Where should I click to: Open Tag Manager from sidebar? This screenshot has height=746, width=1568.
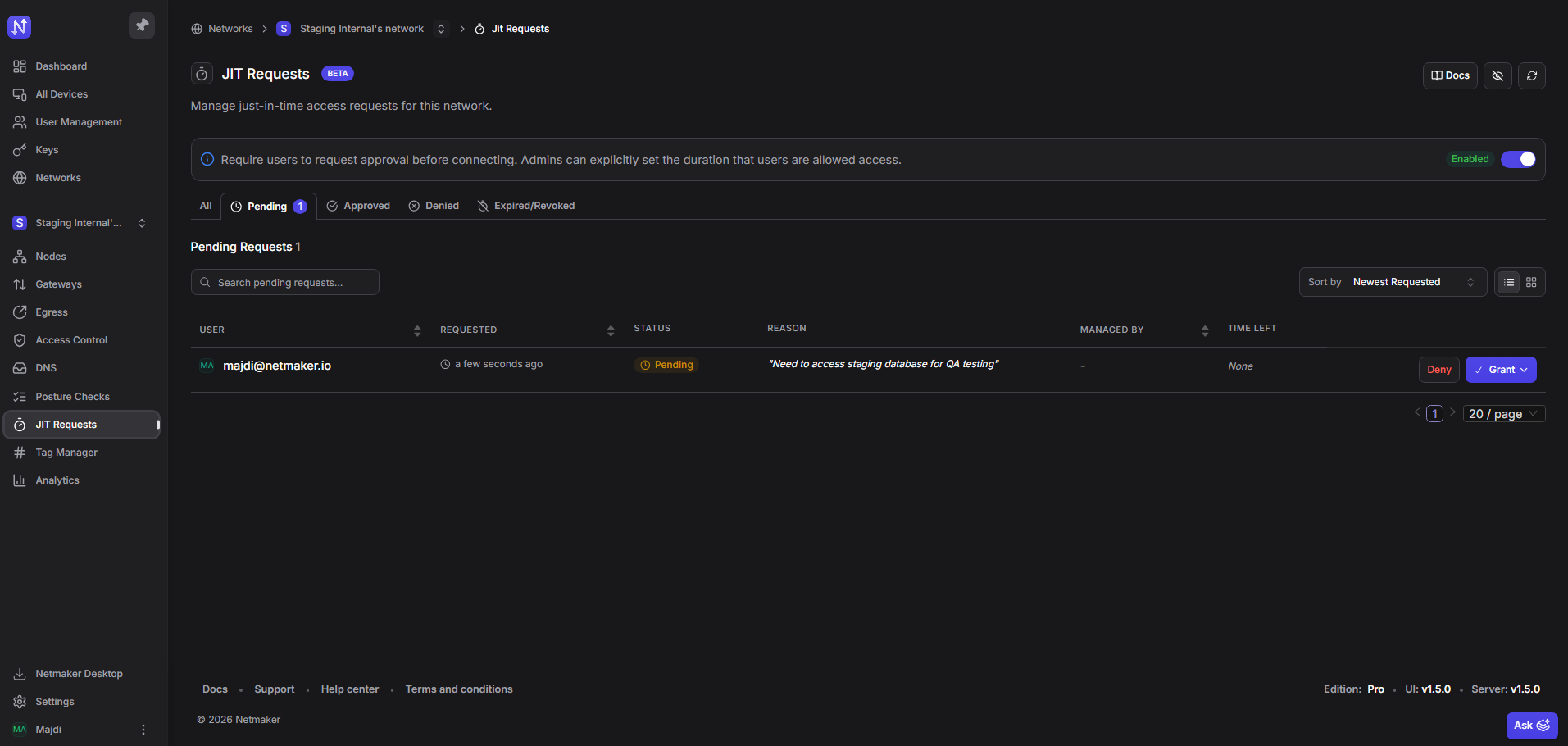coord(66,453)
